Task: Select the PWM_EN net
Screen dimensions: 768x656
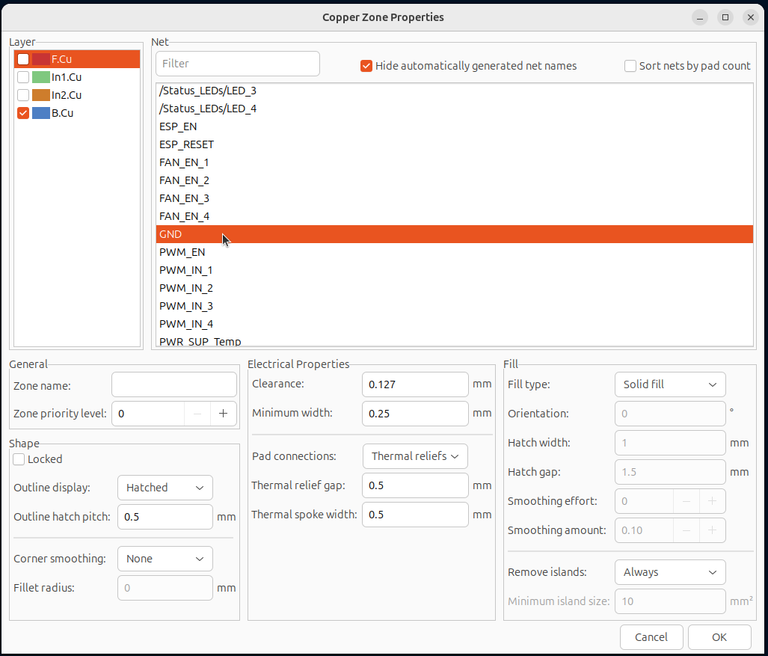Action: coord(455,252)
